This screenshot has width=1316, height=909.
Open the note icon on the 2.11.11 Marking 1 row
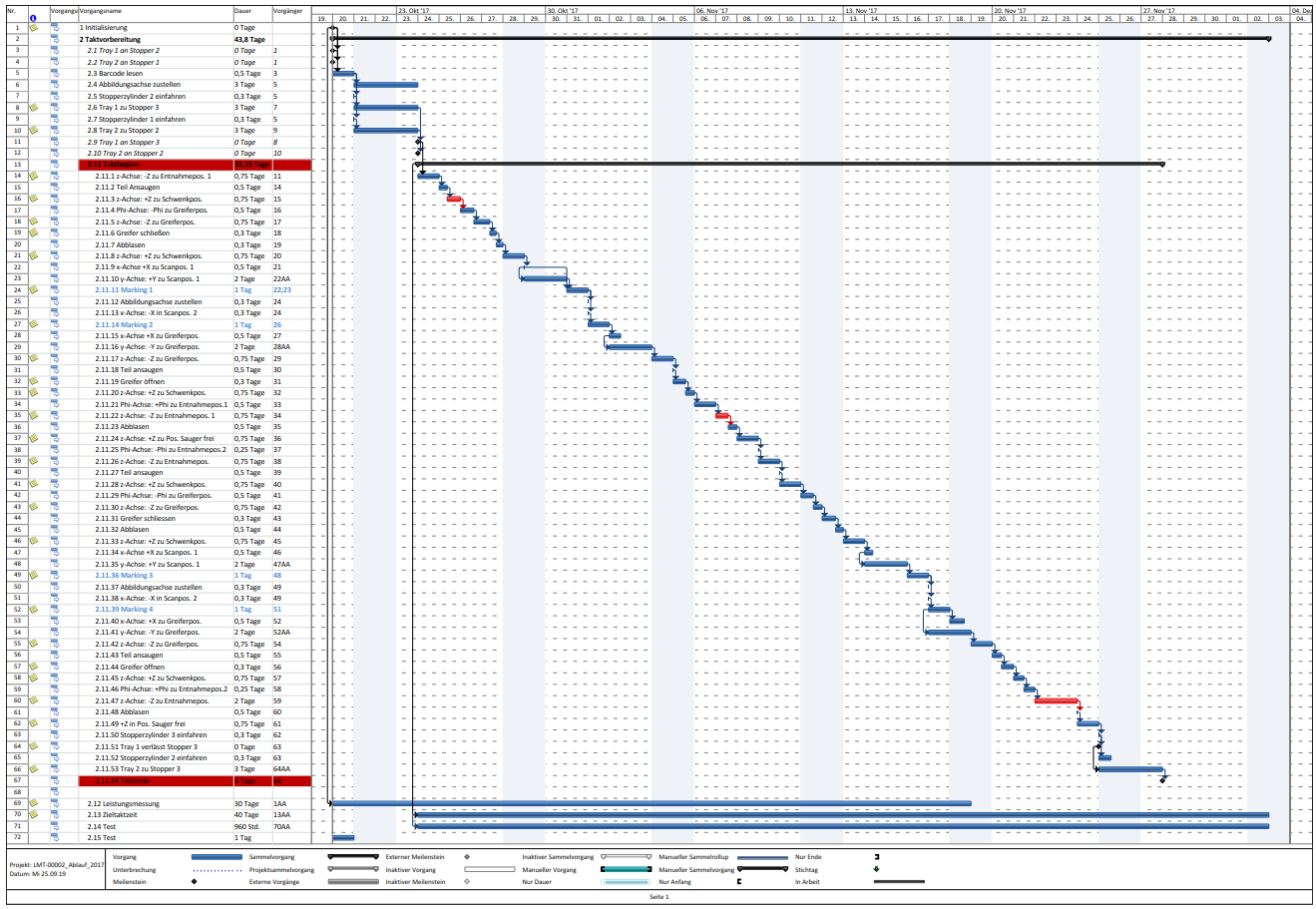point(33,290)
